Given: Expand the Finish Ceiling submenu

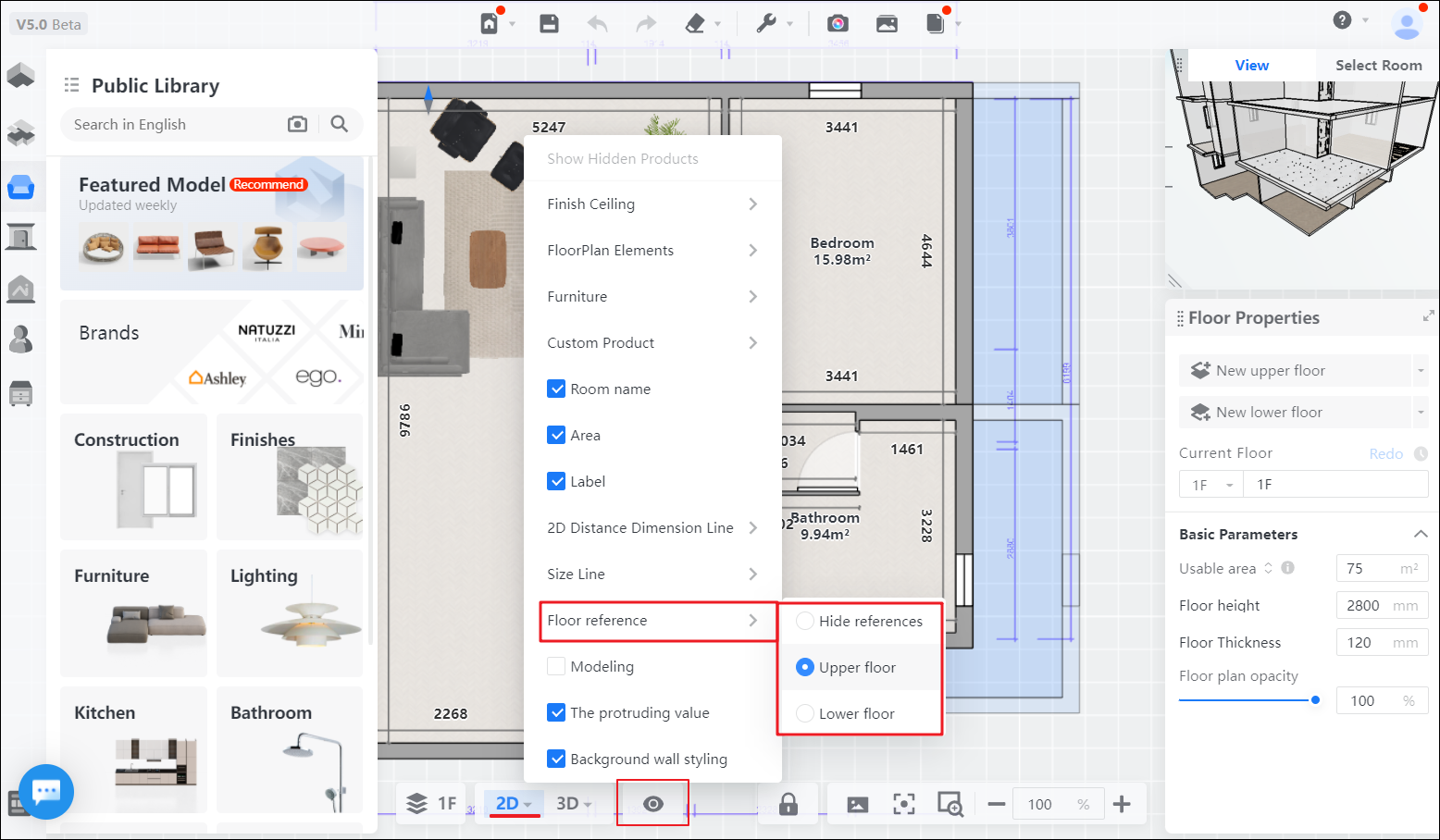Looking at the screenshot, I should [652, 204].
